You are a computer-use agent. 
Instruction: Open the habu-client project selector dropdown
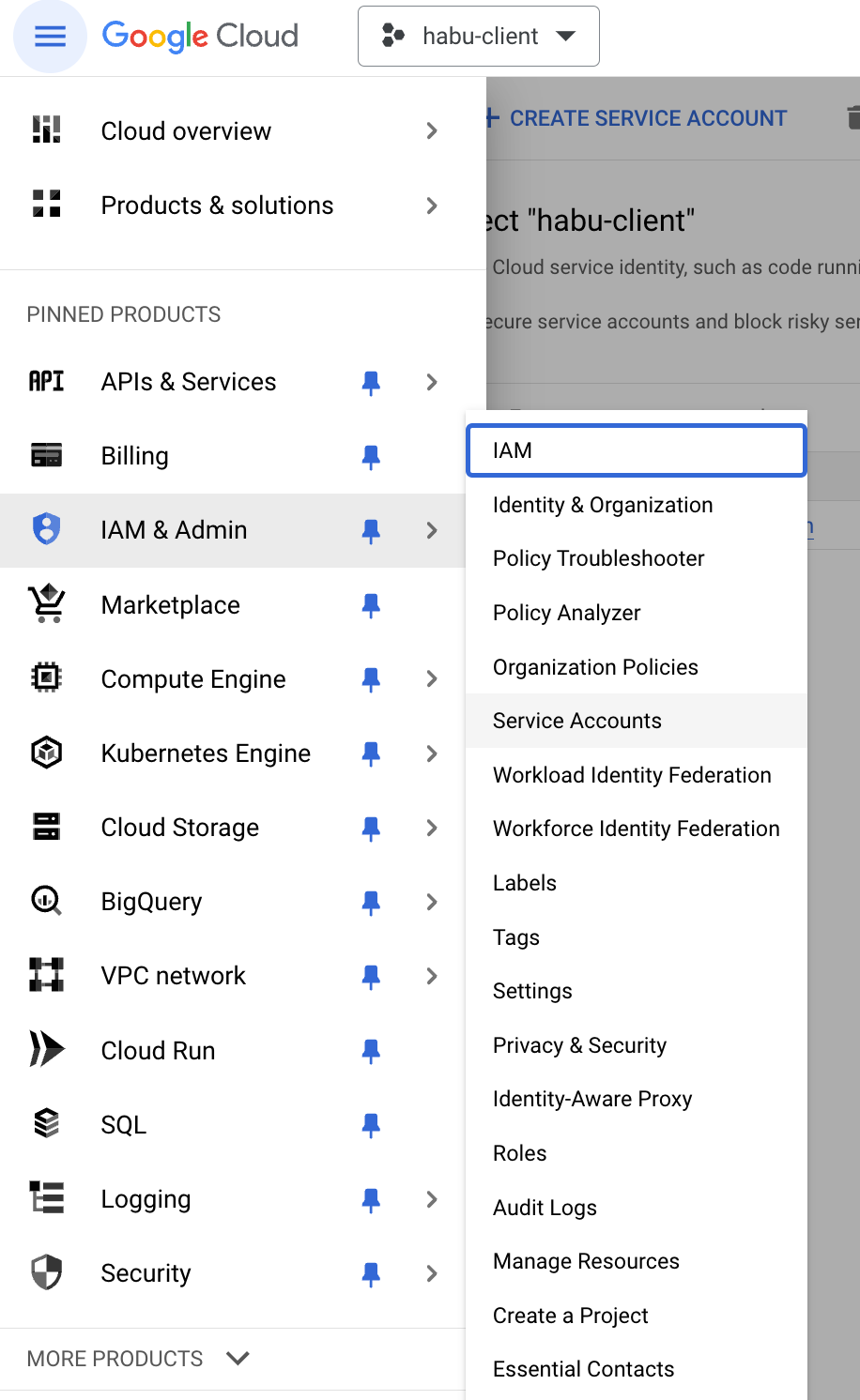(479, 37)
